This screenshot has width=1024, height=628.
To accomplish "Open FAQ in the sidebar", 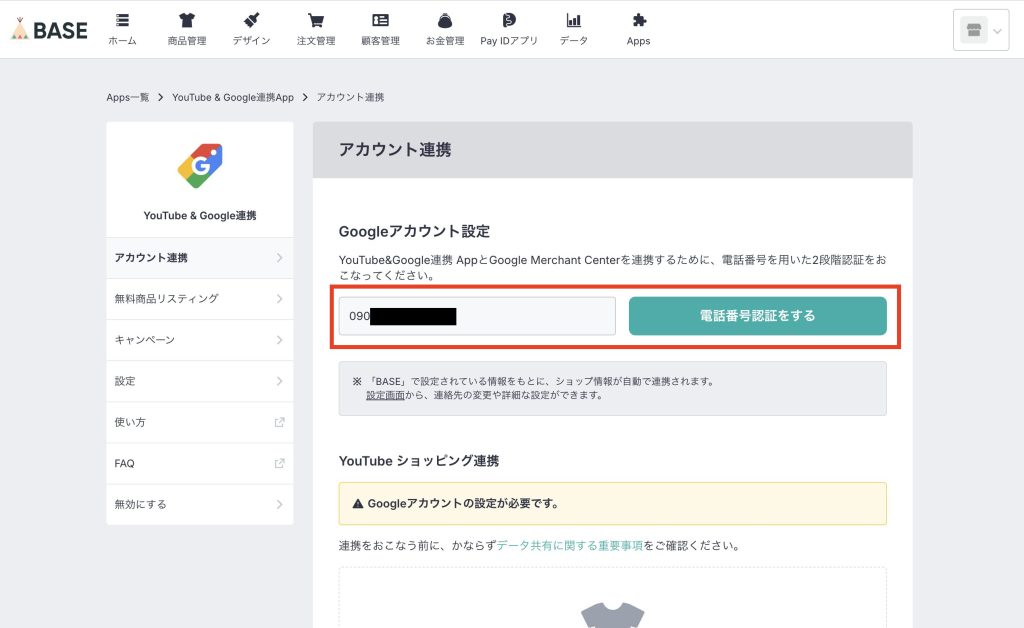I will pyautogui.click(x=200, y=463).
